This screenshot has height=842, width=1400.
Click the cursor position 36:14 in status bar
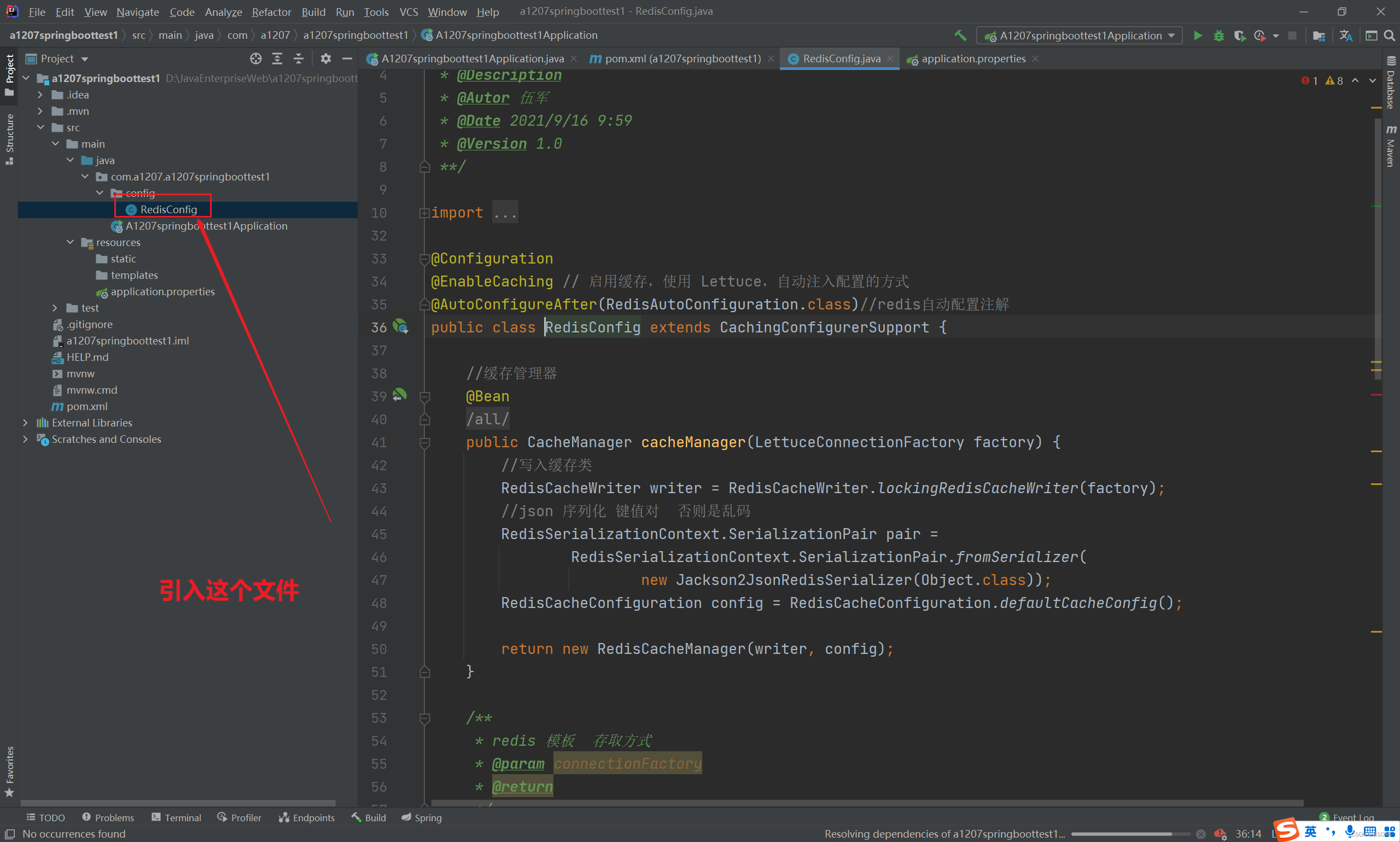1247,833
